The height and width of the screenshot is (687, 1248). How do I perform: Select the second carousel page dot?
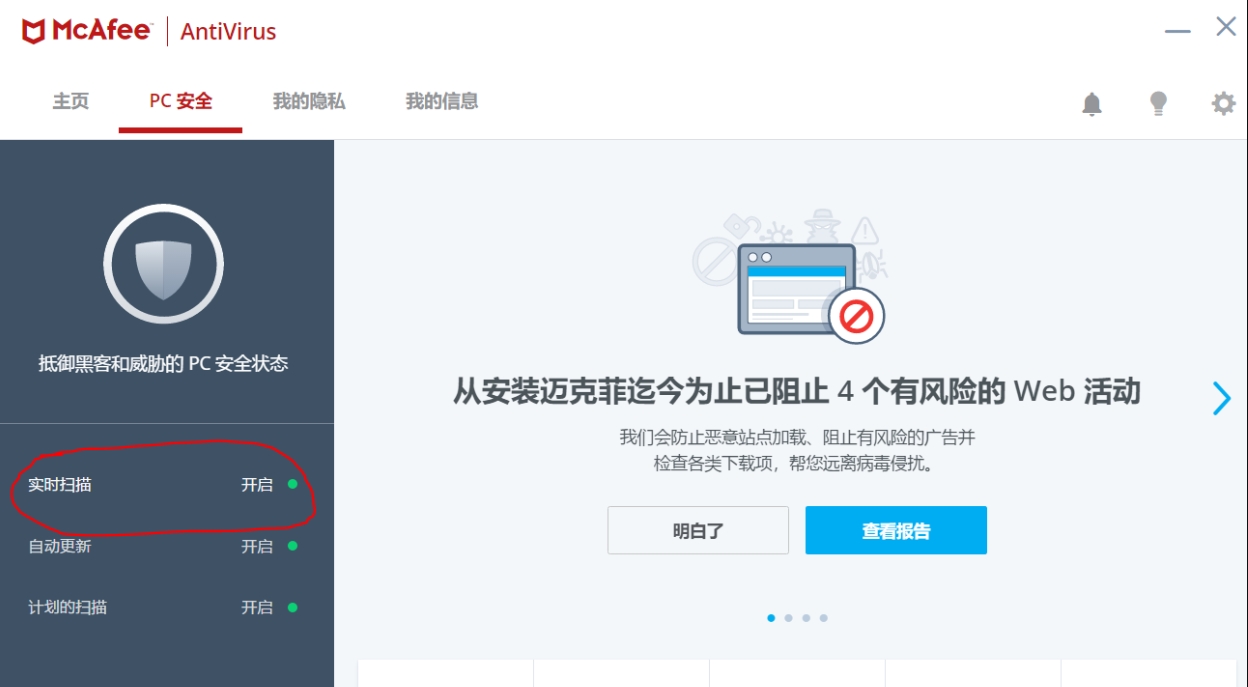click(x=788, y=618)
